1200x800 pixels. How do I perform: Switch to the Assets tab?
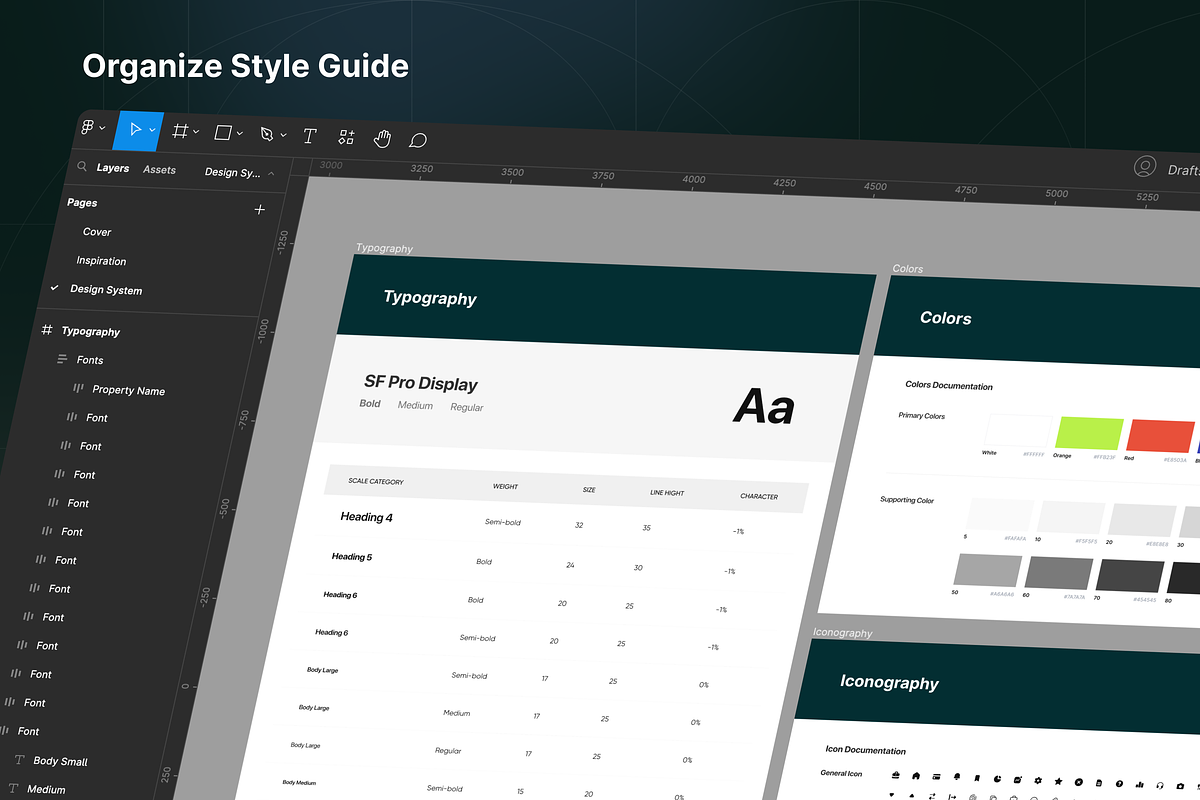pyautogui.click(x=159, y=170)
